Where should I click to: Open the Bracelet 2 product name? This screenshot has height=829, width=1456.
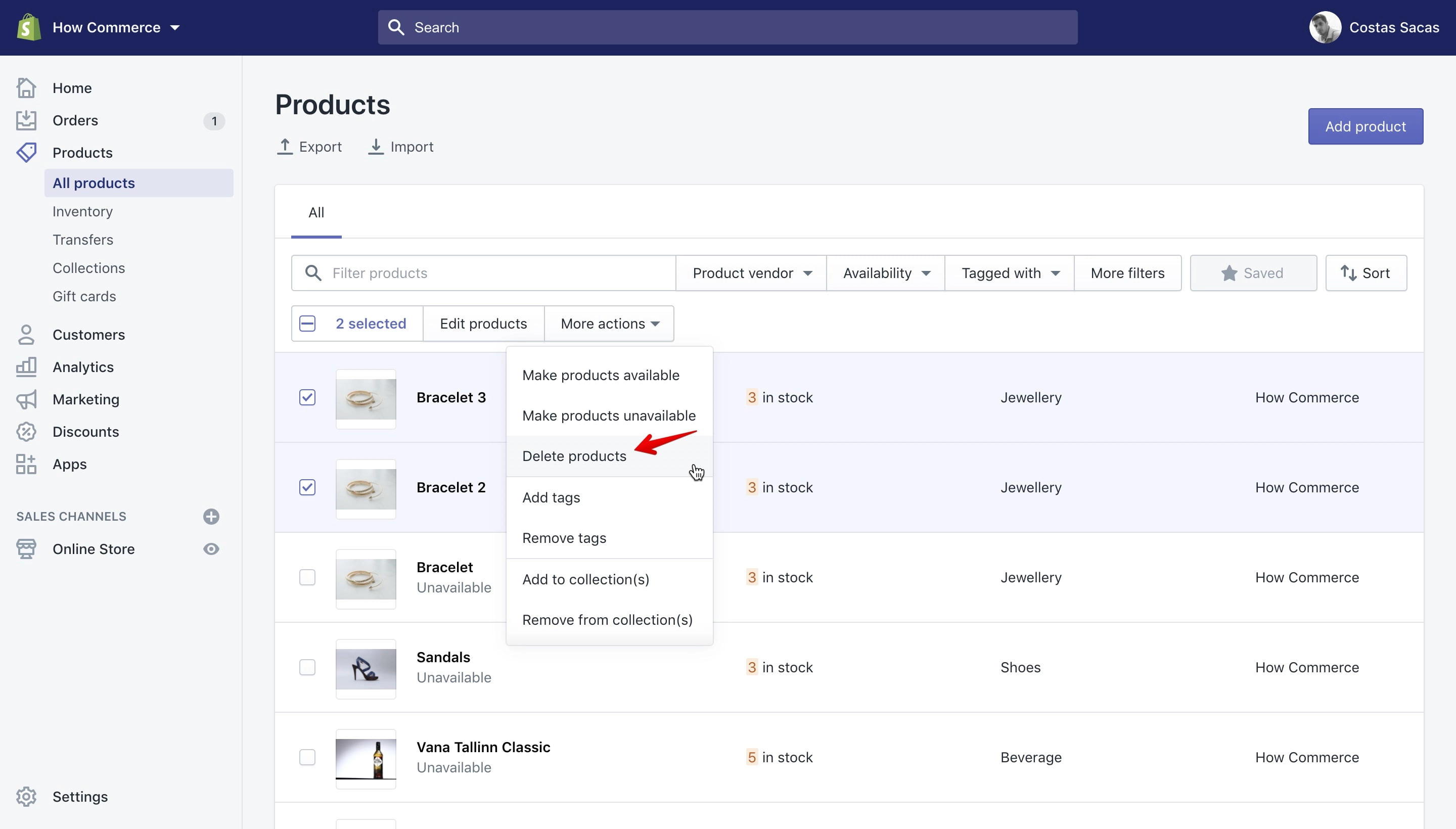[x=451, y=487]
